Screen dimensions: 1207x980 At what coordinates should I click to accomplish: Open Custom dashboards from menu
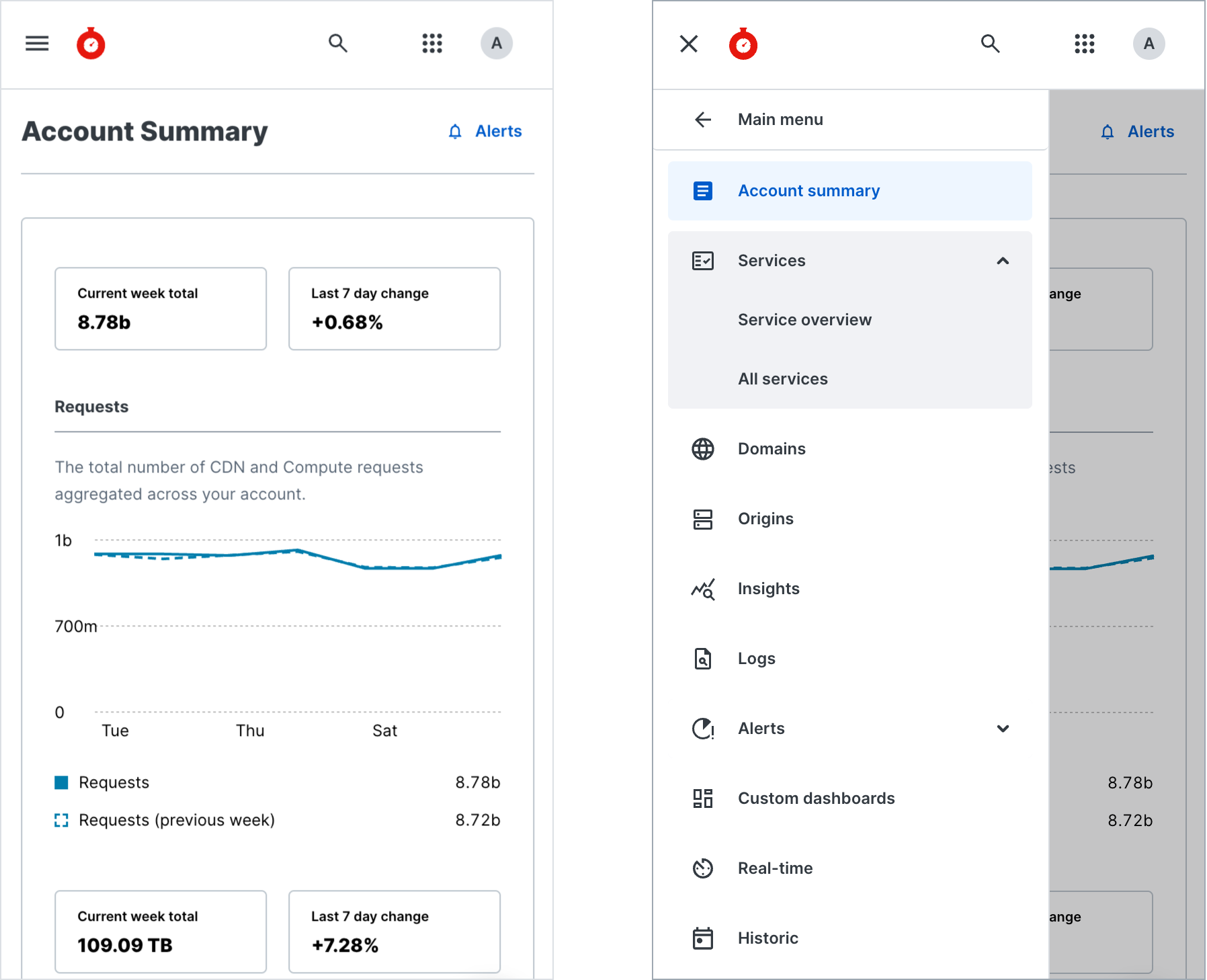(816, 799)
